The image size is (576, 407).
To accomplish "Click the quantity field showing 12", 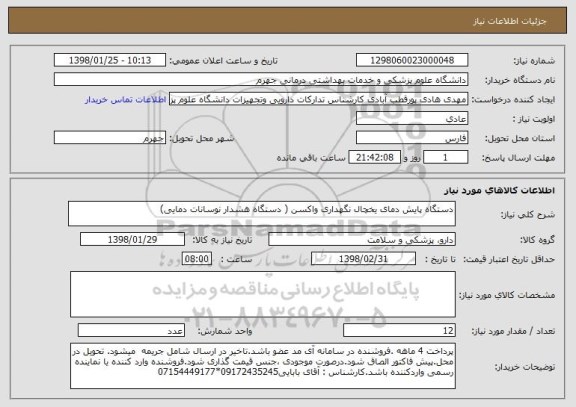I will [399, 331].
